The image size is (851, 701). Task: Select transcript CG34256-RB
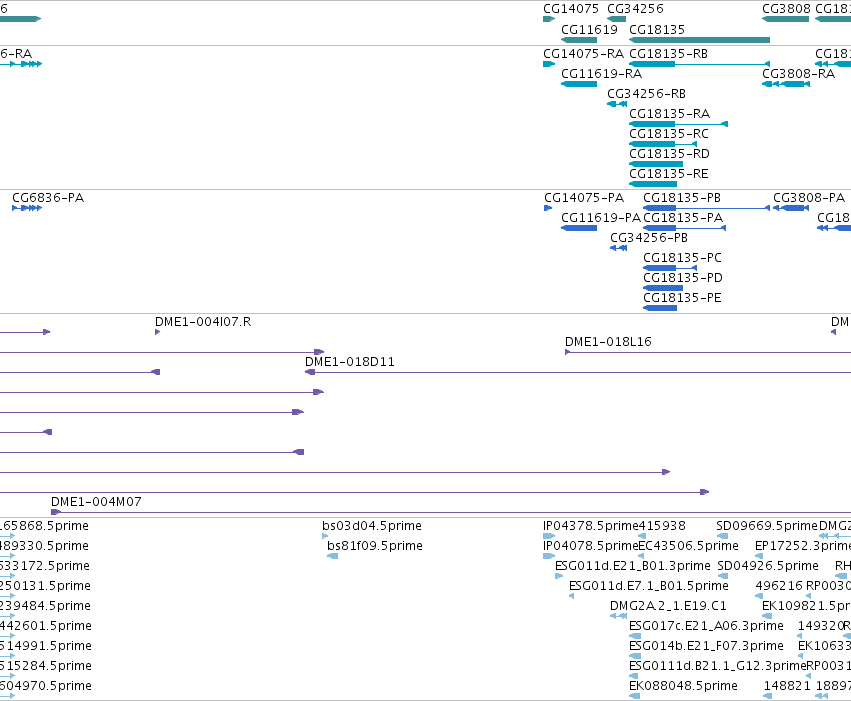(617, 104)
